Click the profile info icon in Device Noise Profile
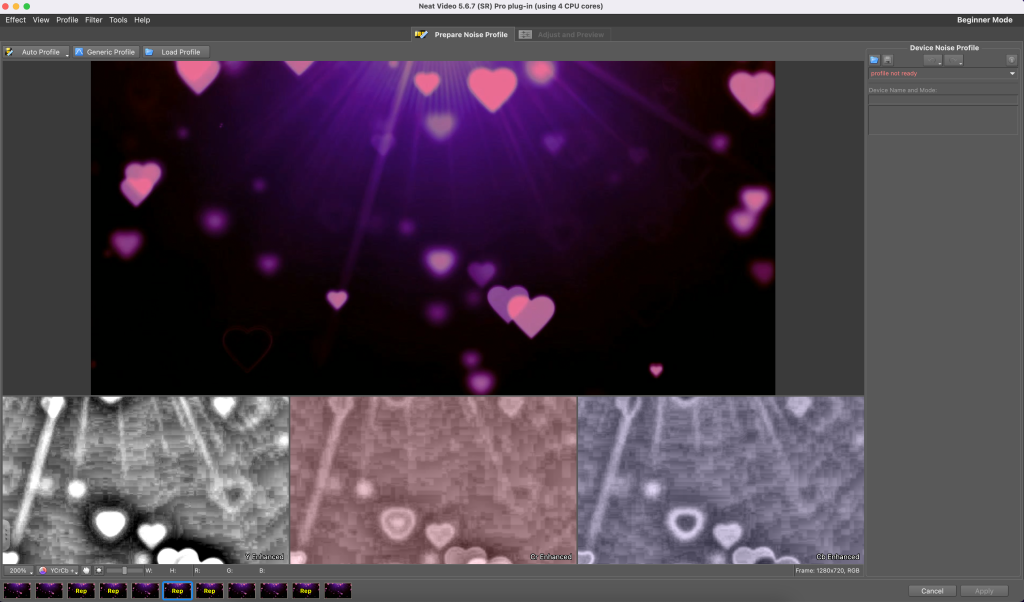Screen dimensions: 1024x602 1011,60
